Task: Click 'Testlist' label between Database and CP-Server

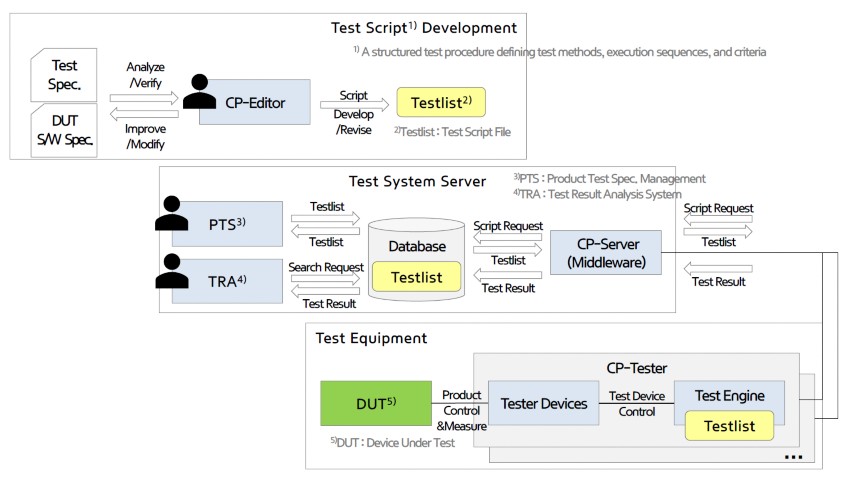Action: coord(508,260)
